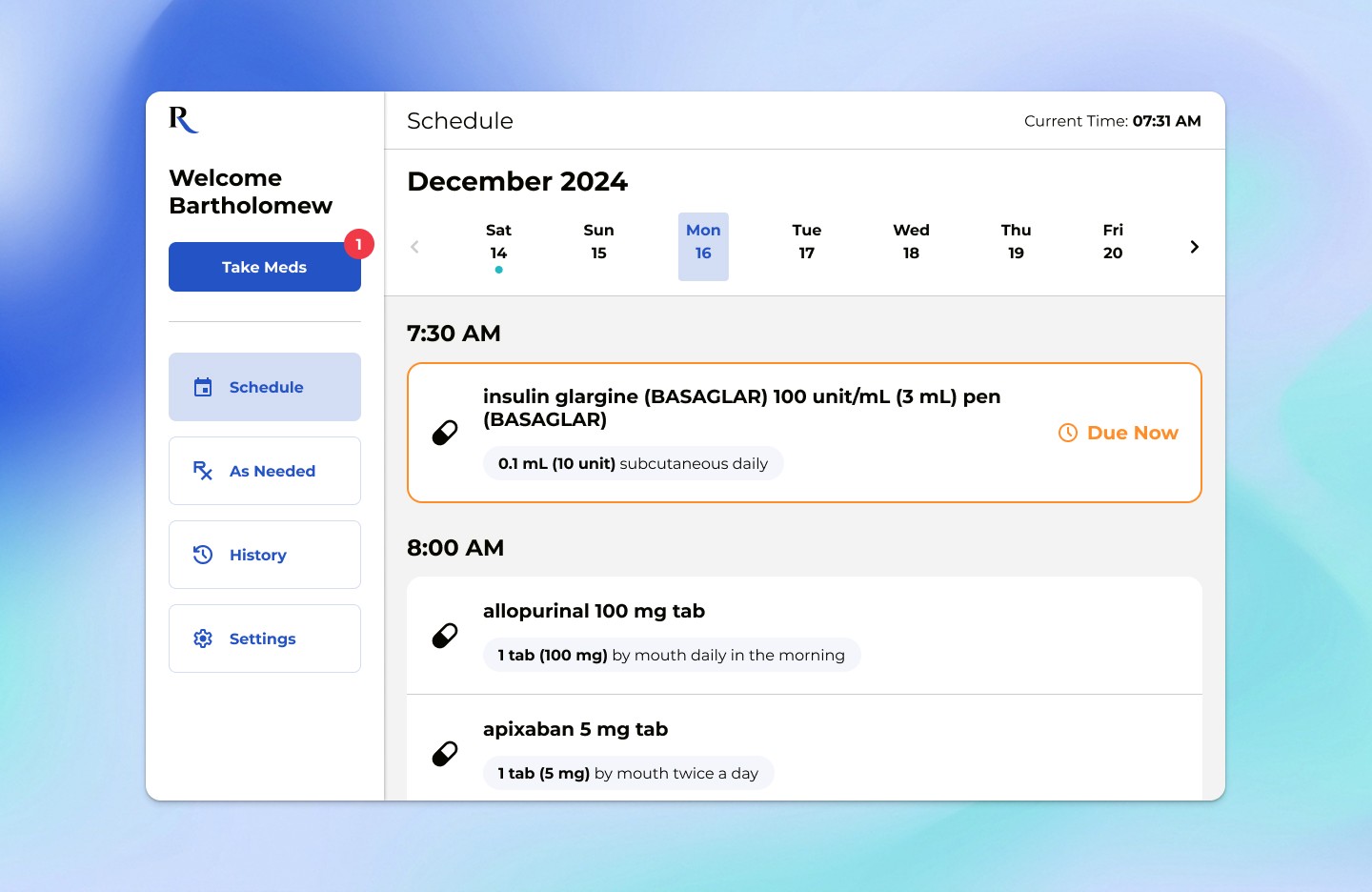Click the calendar icon beside Schedule
Viewport: 1372px width, 892px height.
(203, 387)
